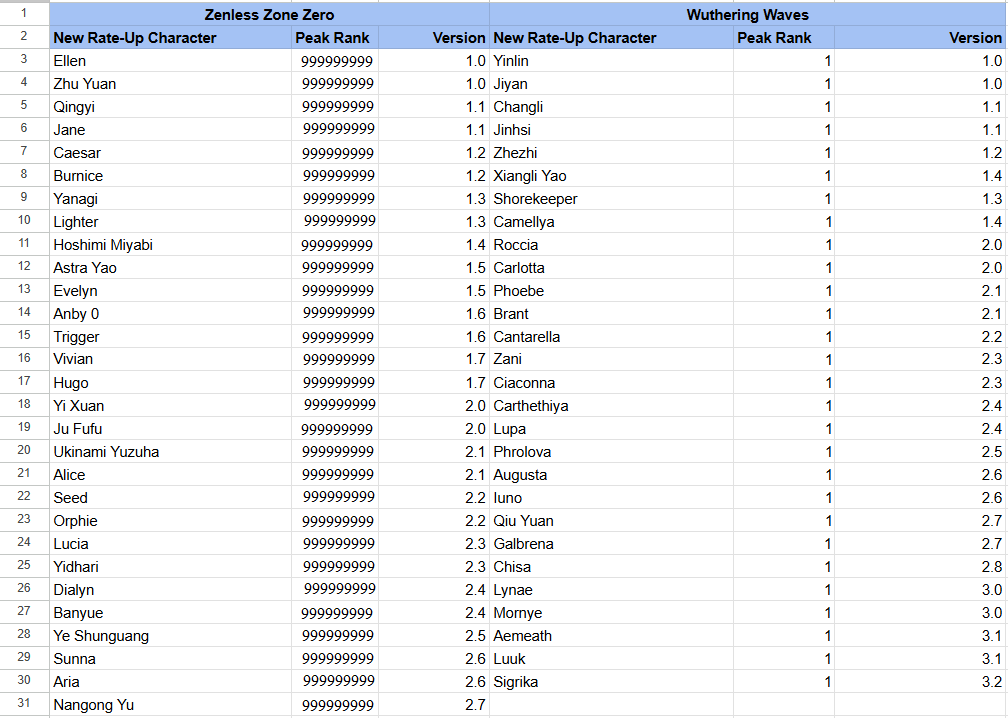Select cell containing Carthethiya
The image size is (1008, 718).
611,406
